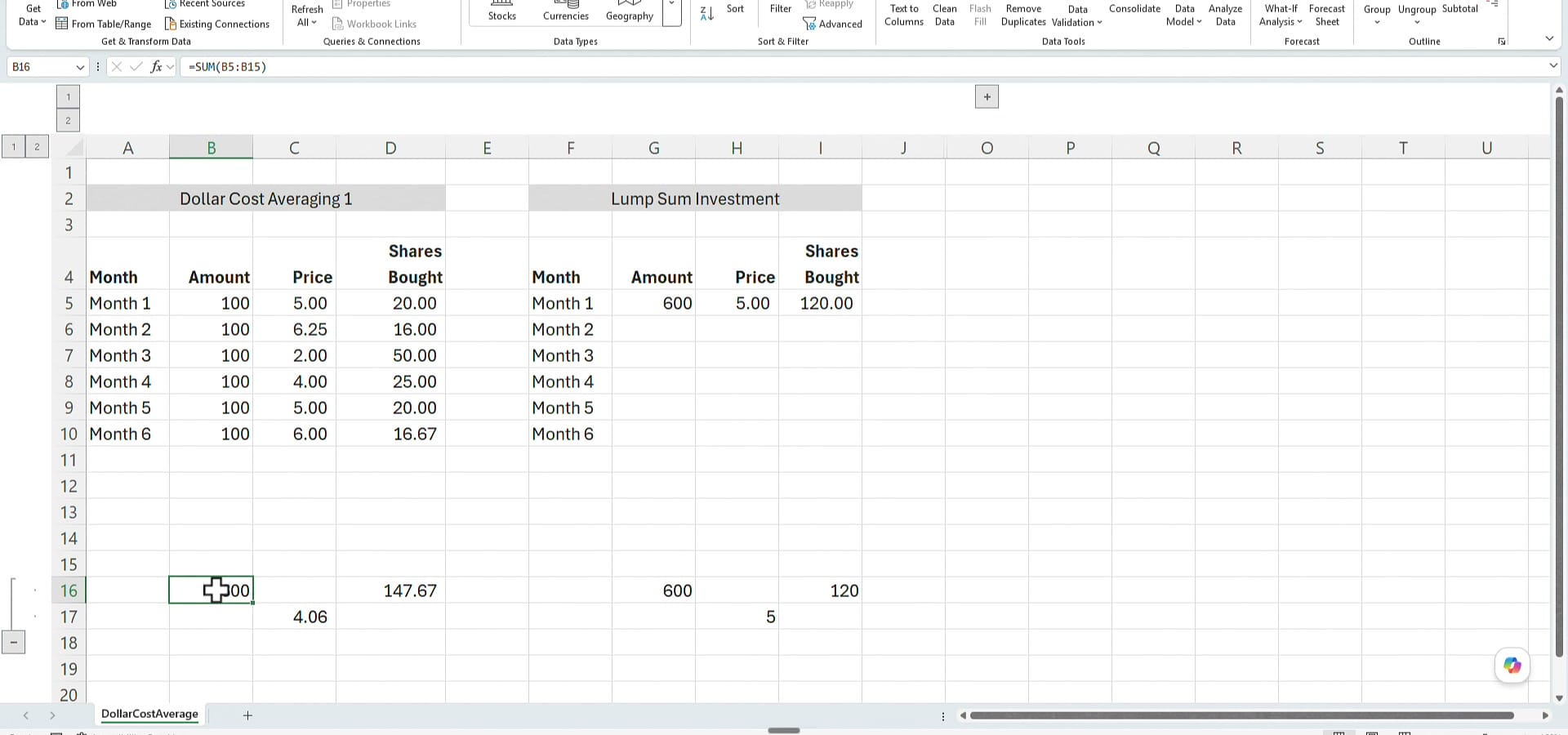This screenshot has height=735, width=1568.
Task: Open the Ungroup dropdown
Action: [x=1417, y=15]
